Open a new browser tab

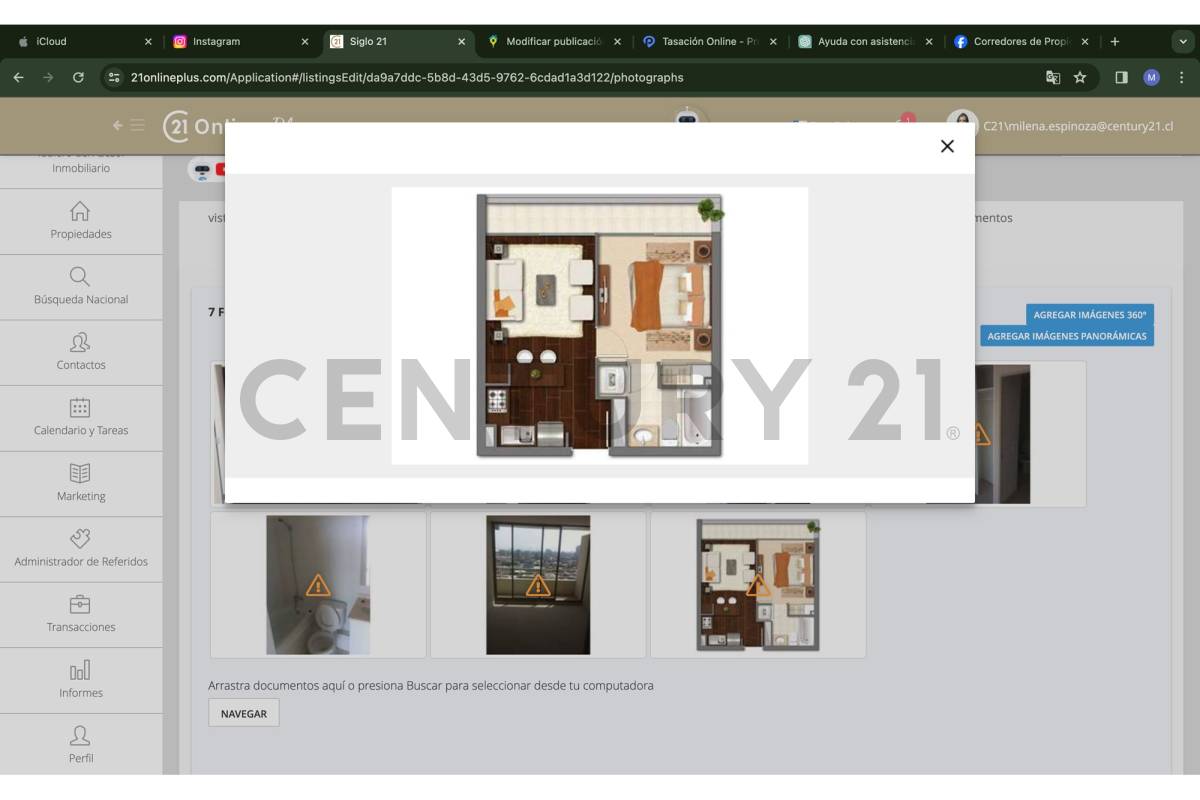(1115, 42)
